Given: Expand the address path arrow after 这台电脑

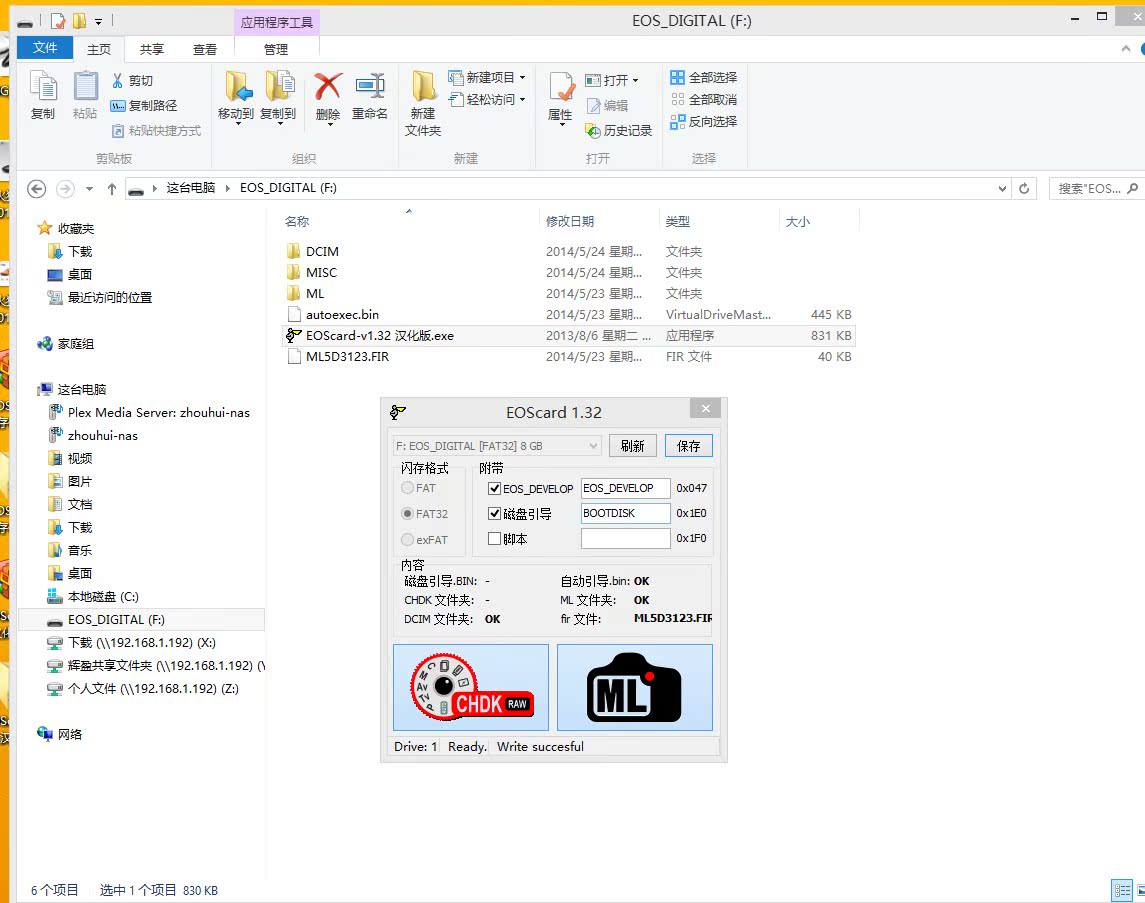Looking at the screenshot, I should click(x=227, y=188).
